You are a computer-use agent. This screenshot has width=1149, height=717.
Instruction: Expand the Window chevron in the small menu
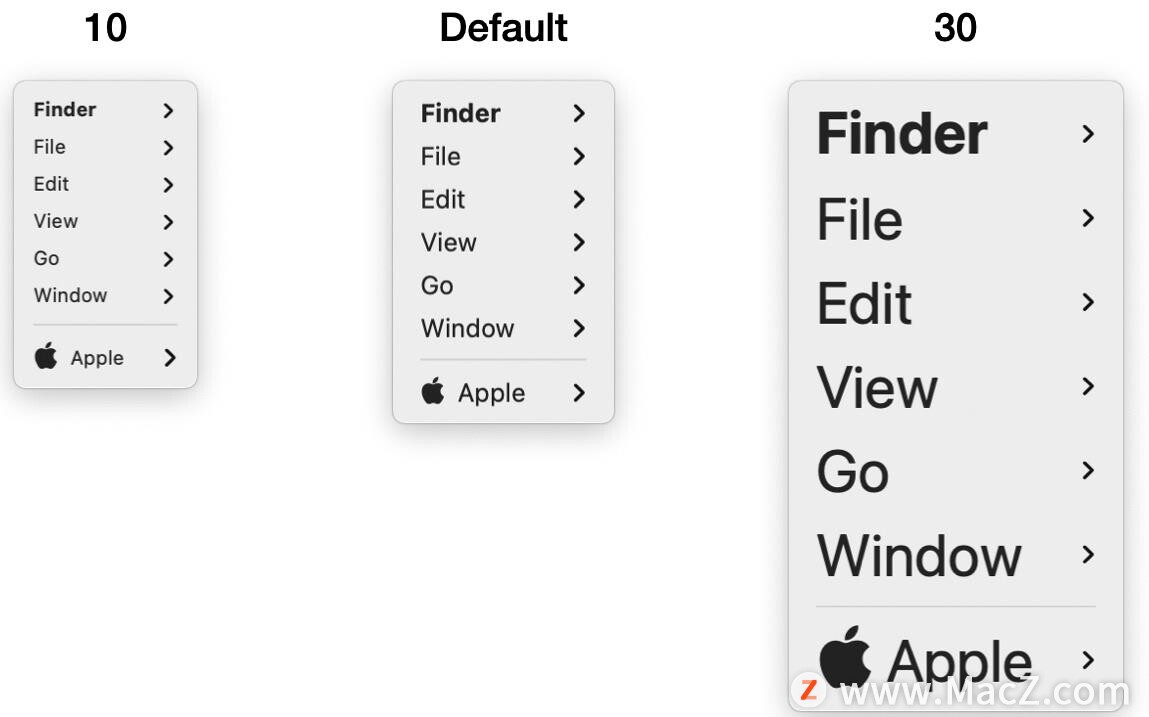(x=168, y=296)
